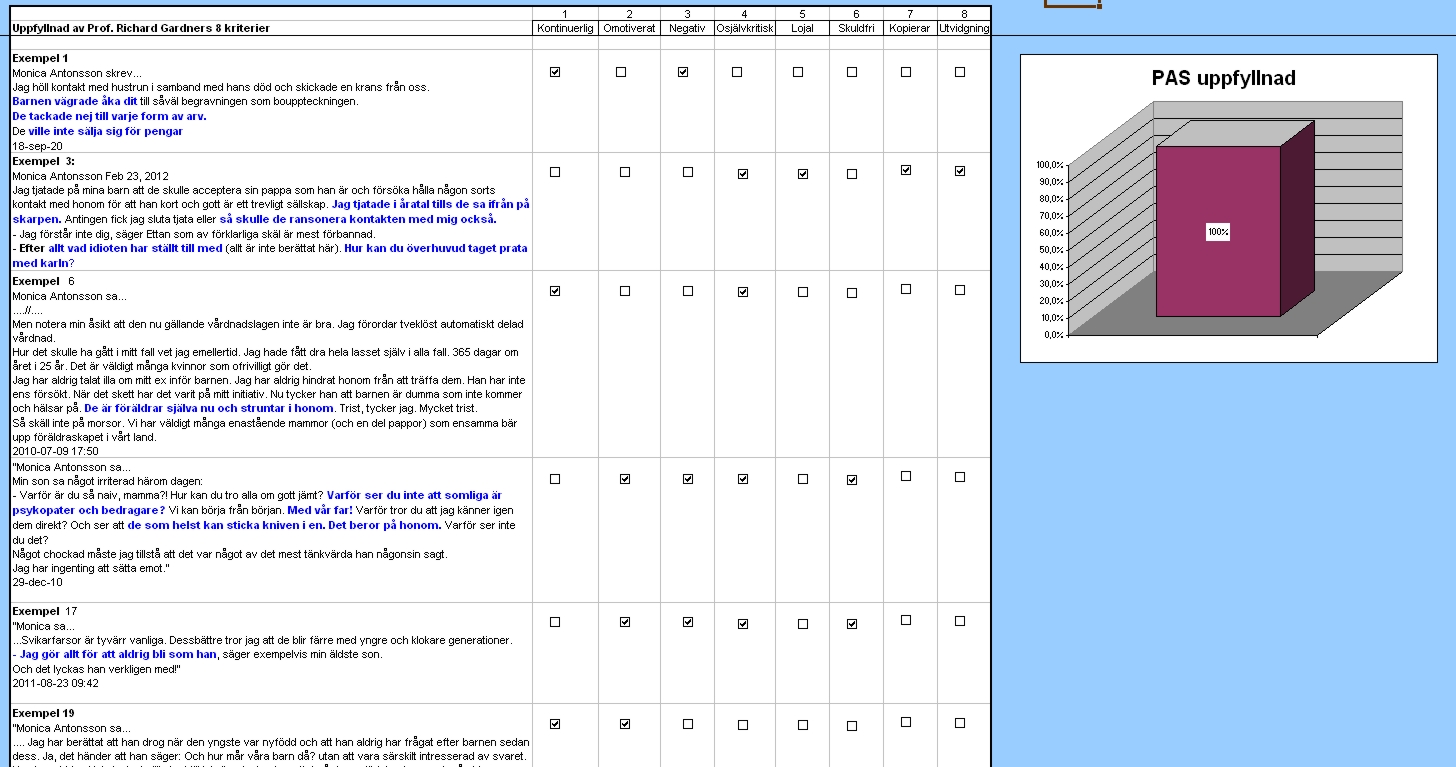Click the timestamp '2011-08-23 09:42'
This screenshot has width=1456, height=767.
55,682
